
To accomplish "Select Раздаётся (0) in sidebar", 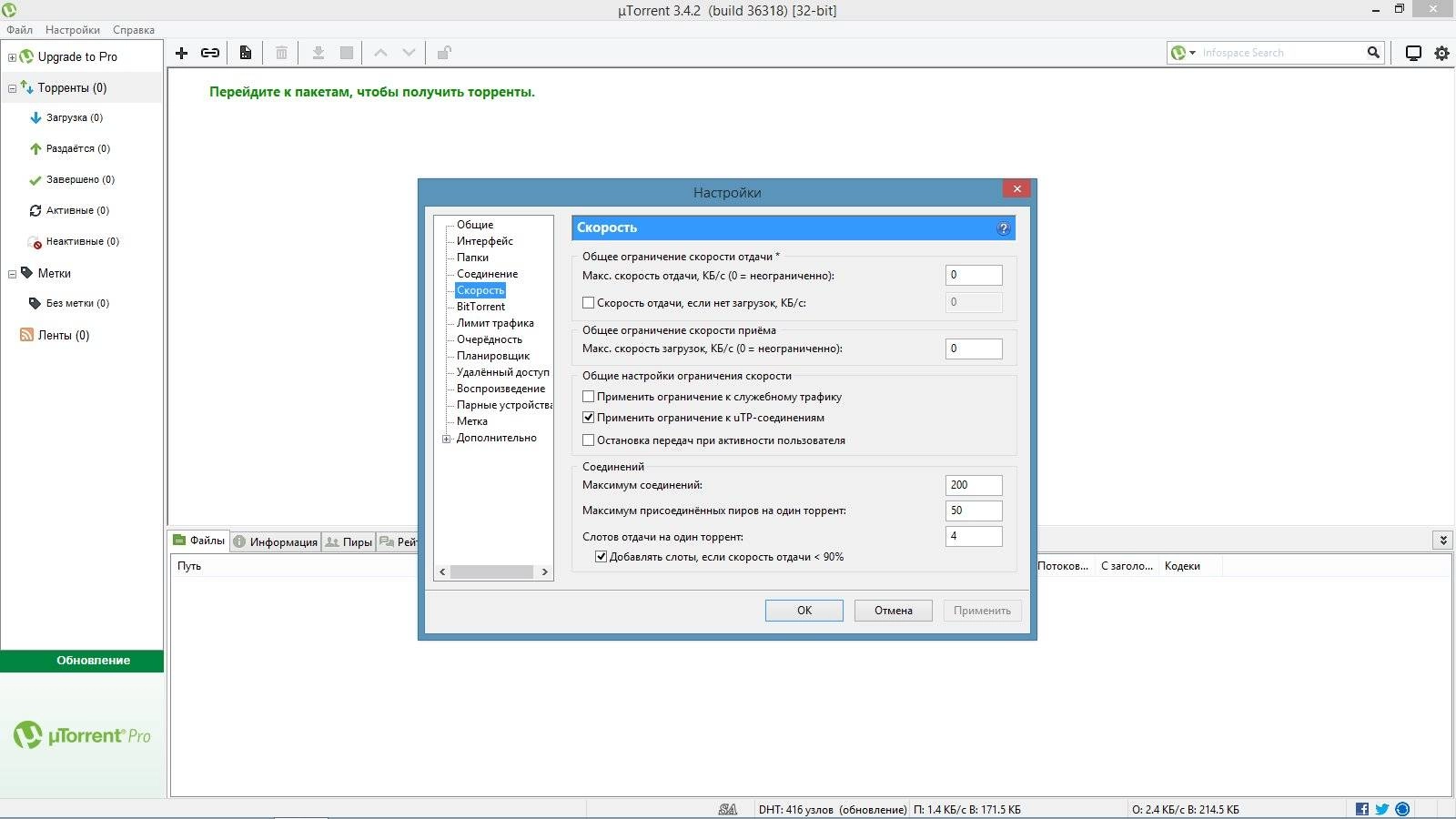I will [78, 148].
